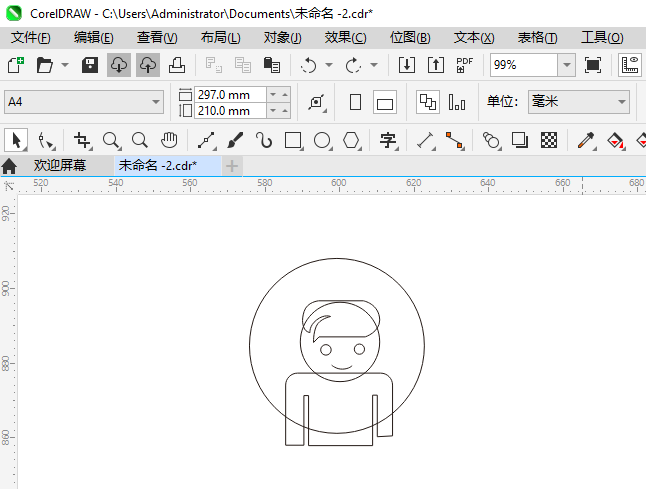Add a new document with plus tab
Viewport: 646px width, 489px height.
[x=232, y=166]
